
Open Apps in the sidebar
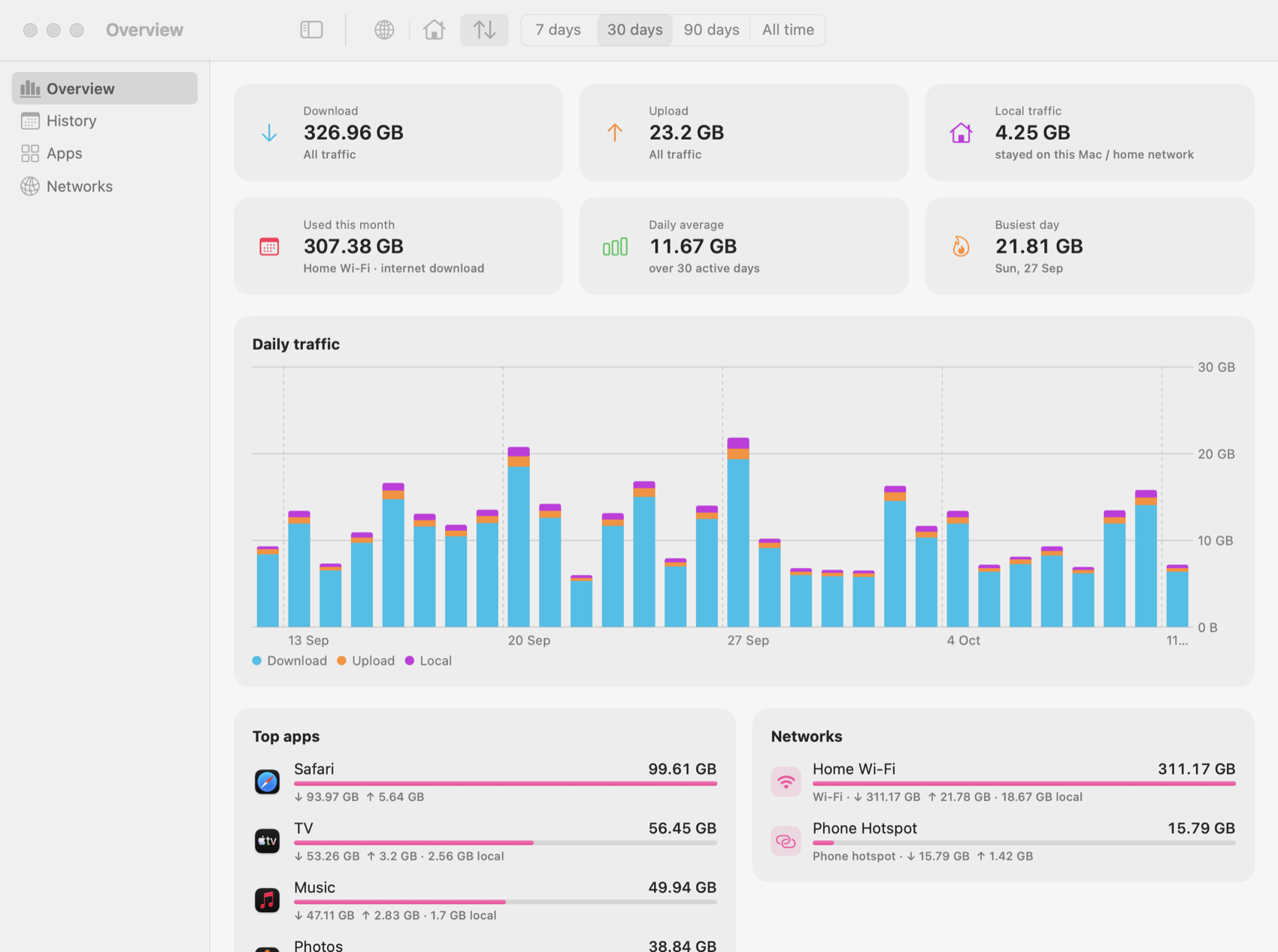[104, 153]
